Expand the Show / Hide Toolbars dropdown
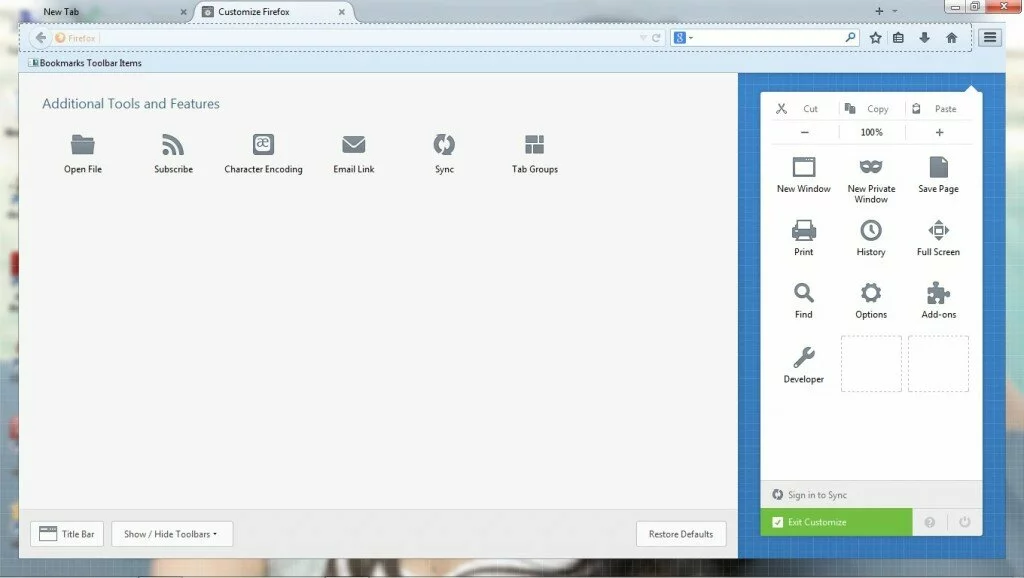 172,534
